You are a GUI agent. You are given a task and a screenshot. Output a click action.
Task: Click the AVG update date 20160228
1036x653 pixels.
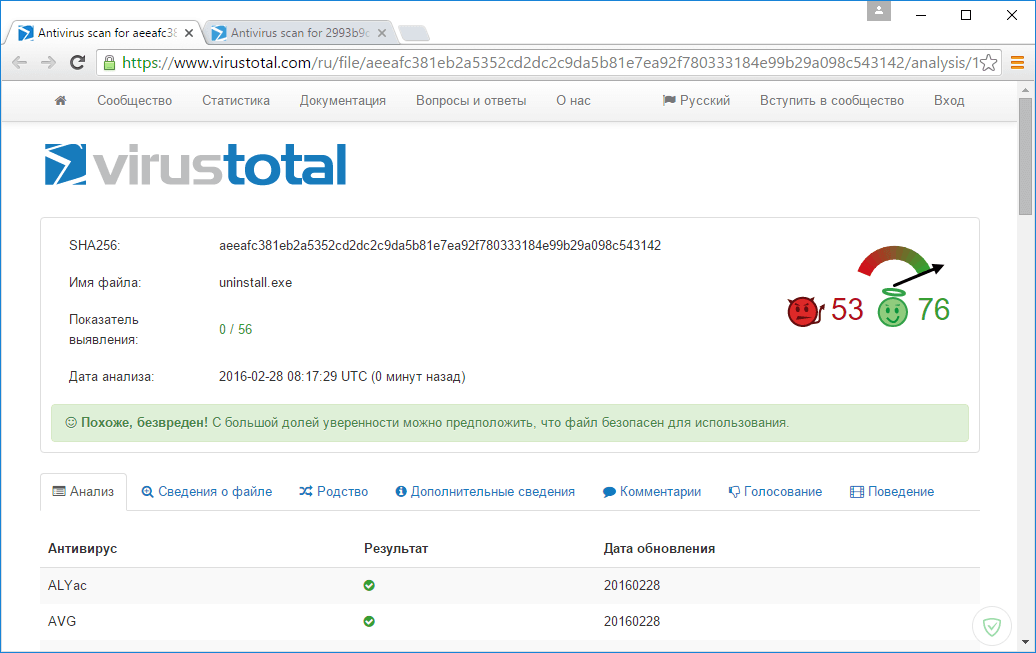tap(632, 621)
